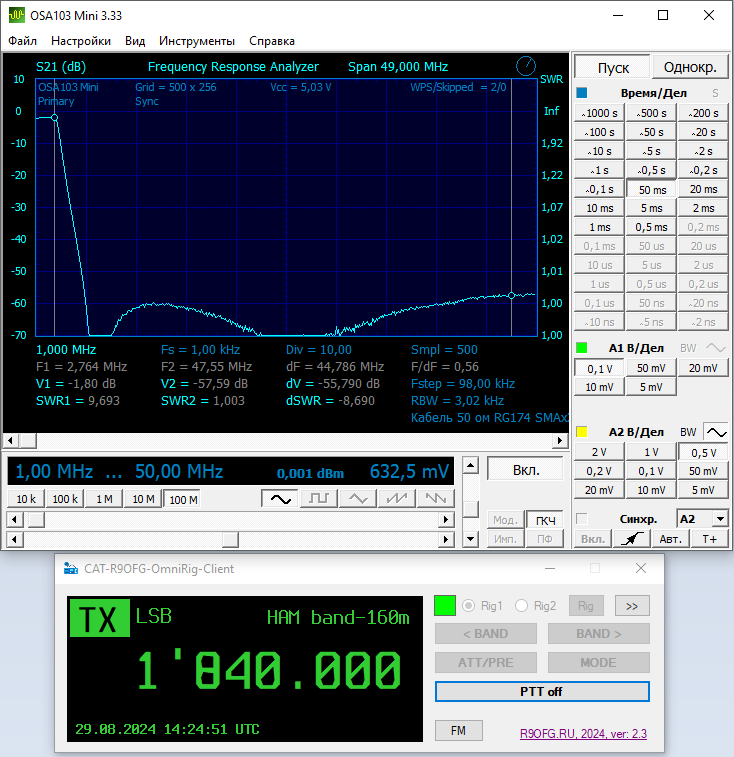Click left arrow of graph horizontal scrollbar
The height and width of the screenshot is (757, 734).
tap(11, 440)
